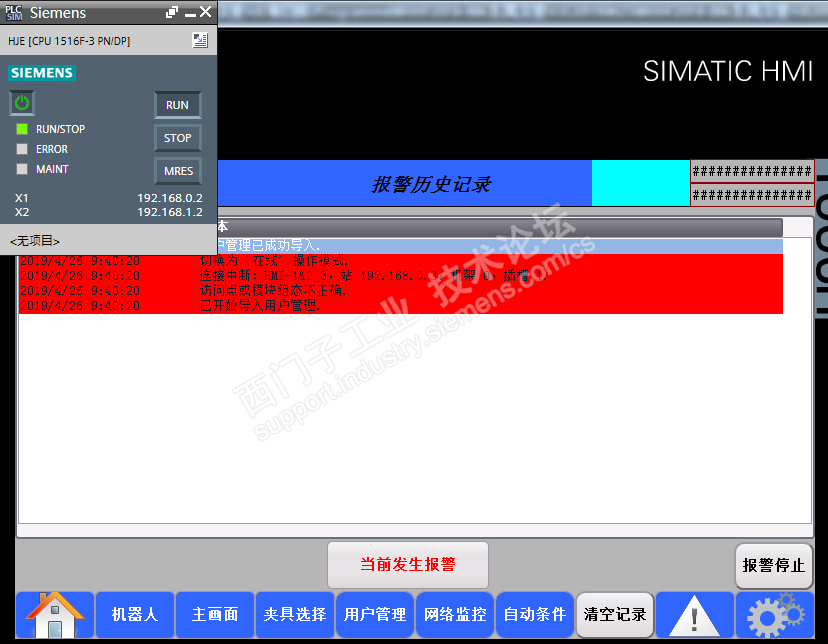Switch PLCSIM to project view icon

[200, 41]
